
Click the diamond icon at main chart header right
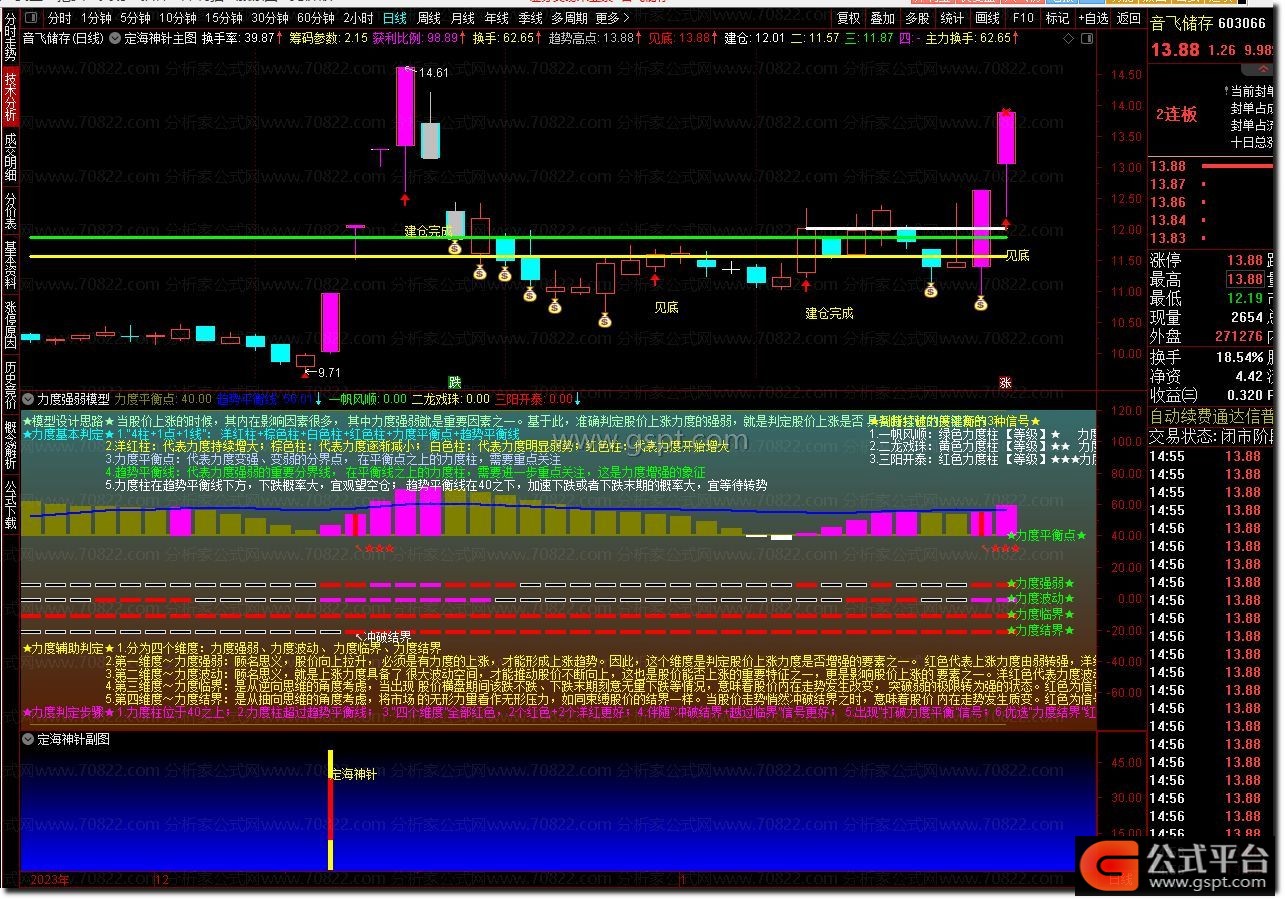pos(1069,38)
